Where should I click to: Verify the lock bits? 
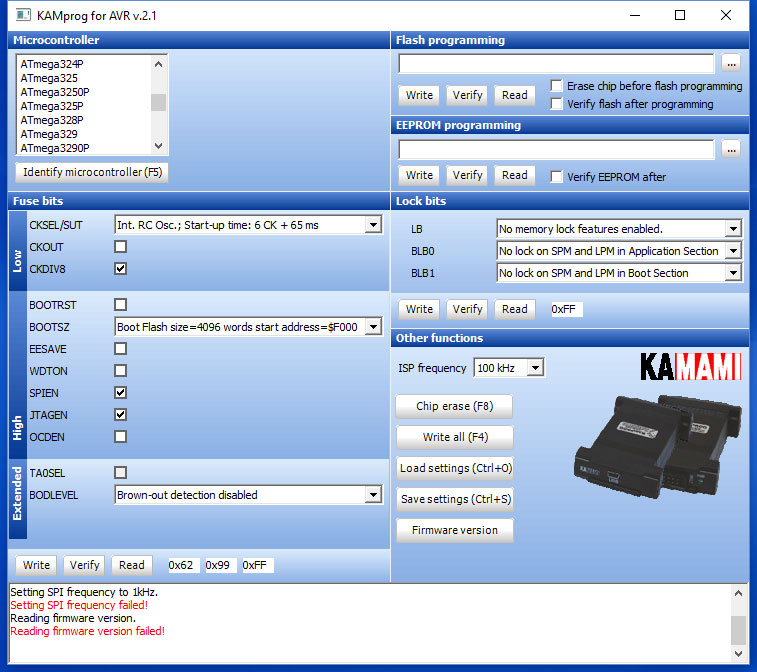click(467, 309)
